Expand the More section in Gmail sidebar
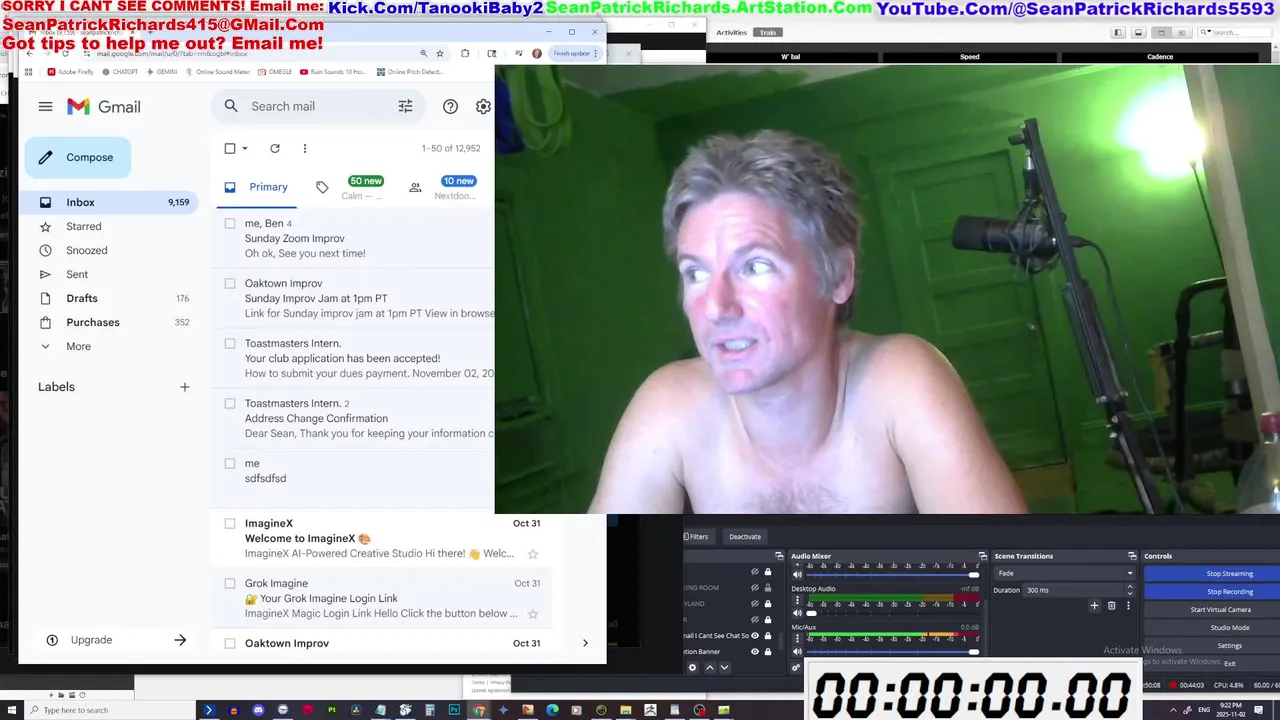This screenshot has width=1280, height=720. [x=78, y=346]
